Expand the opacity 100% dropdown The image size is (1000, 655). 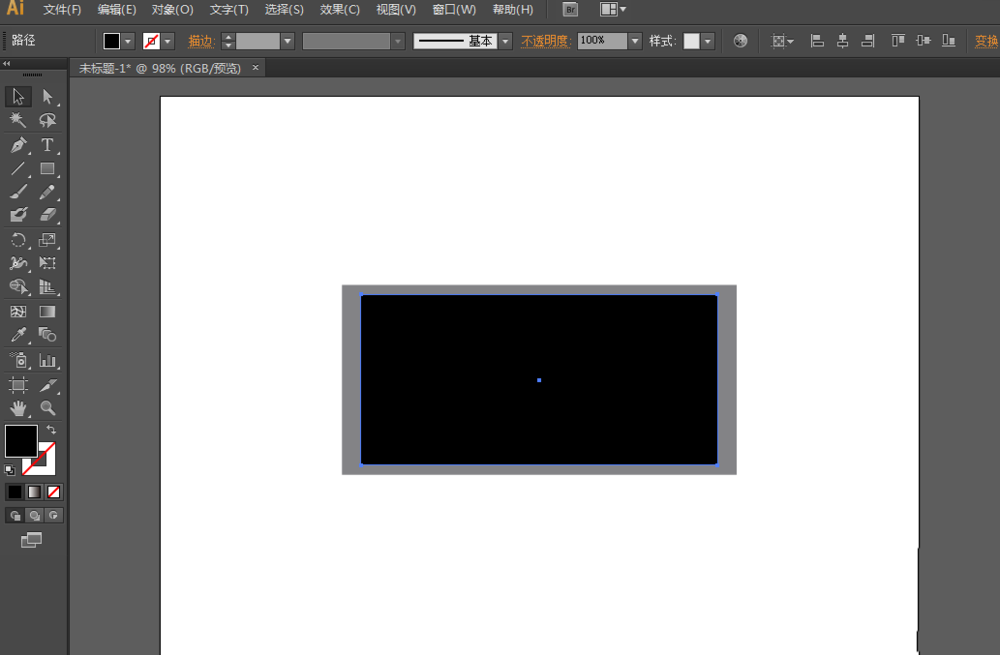coord(635,41)
